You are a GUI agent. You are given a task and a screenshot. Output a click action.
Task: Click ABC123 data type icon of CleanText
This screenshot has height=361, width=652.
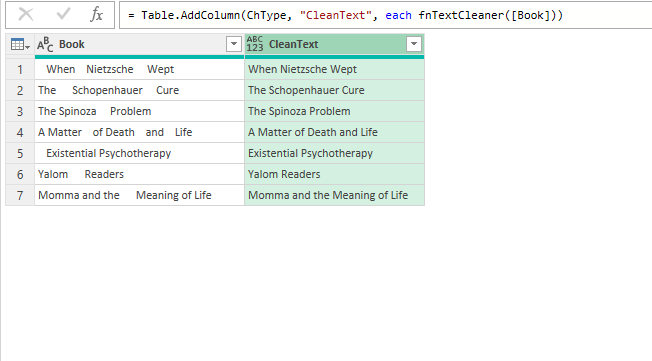coord(255,44)
